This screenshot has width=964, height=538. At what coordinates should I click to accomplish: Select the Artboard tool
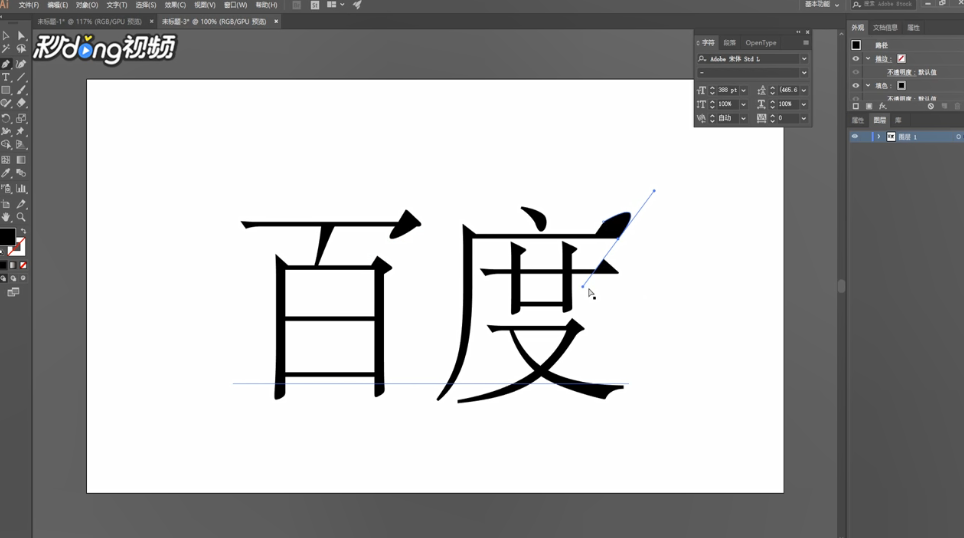6,204
